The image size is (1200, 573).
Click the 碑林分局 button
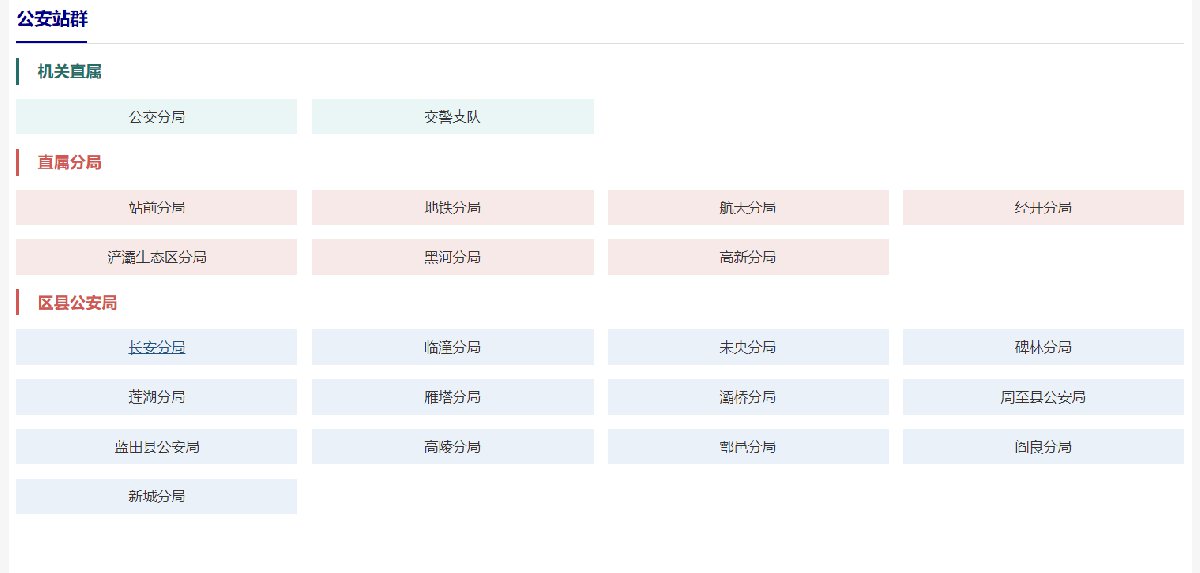[x=1043, y=347]
